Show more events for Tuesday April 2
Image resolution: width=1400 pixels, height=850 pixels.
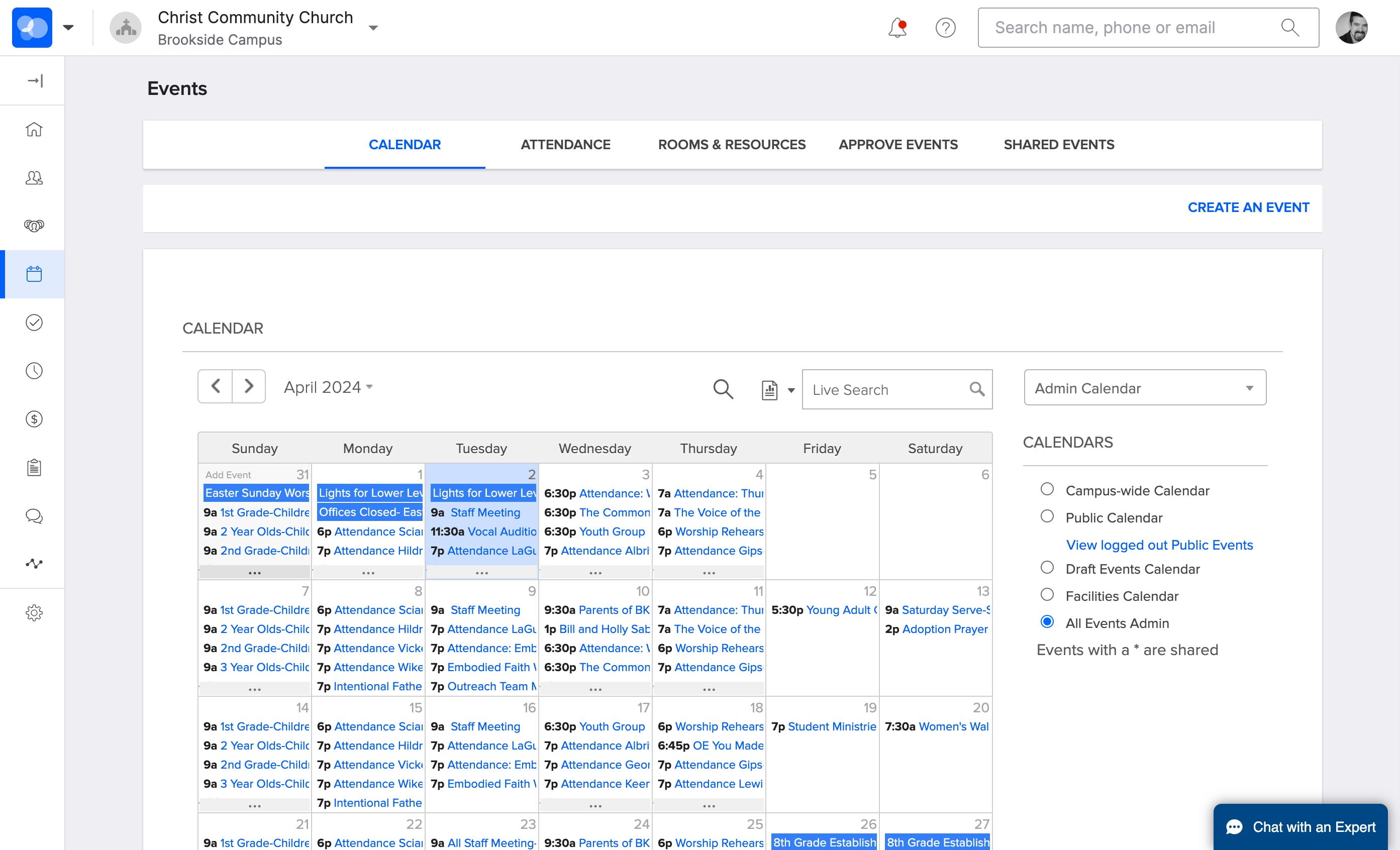(x=482, y=572)
